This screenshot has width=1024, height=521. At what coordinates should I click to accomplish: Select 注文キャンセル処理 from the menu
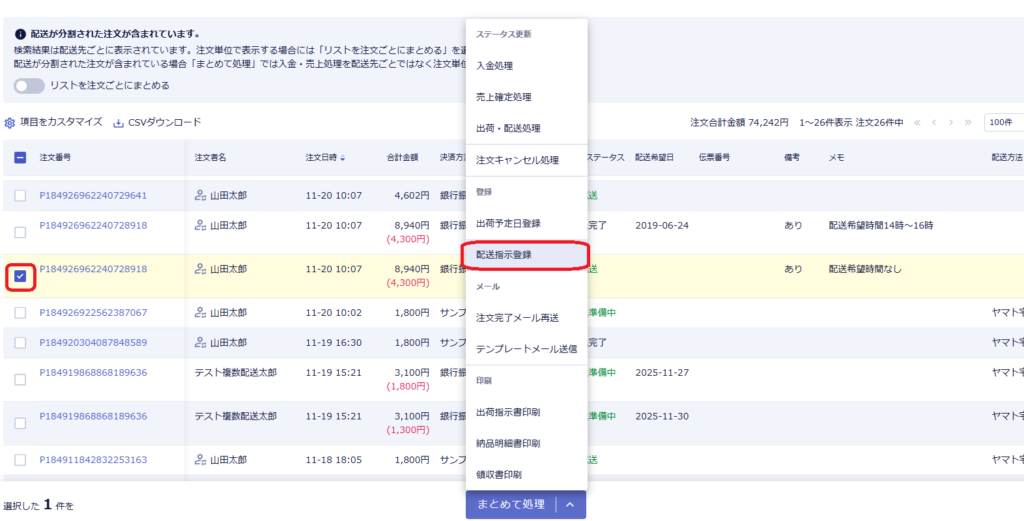pyautogui.click(x=517, y=160)
